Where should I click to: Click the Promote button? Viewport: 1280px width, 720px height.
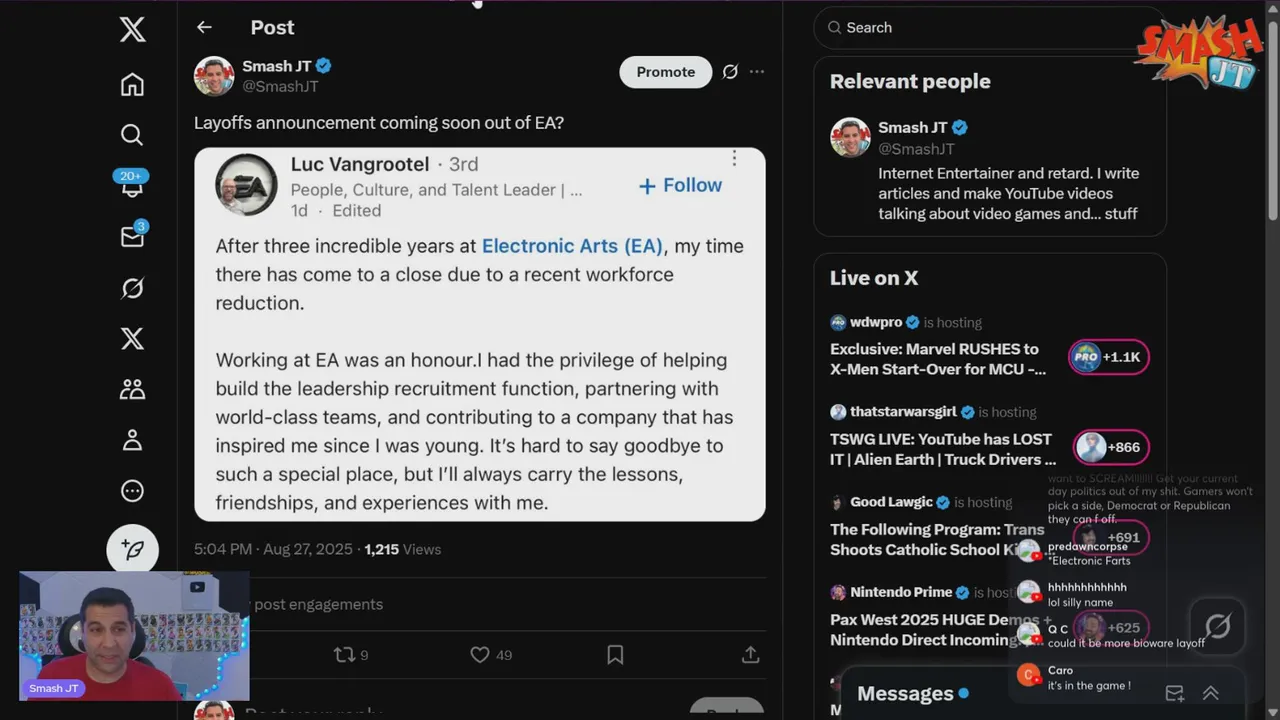[x=666, y=72]
